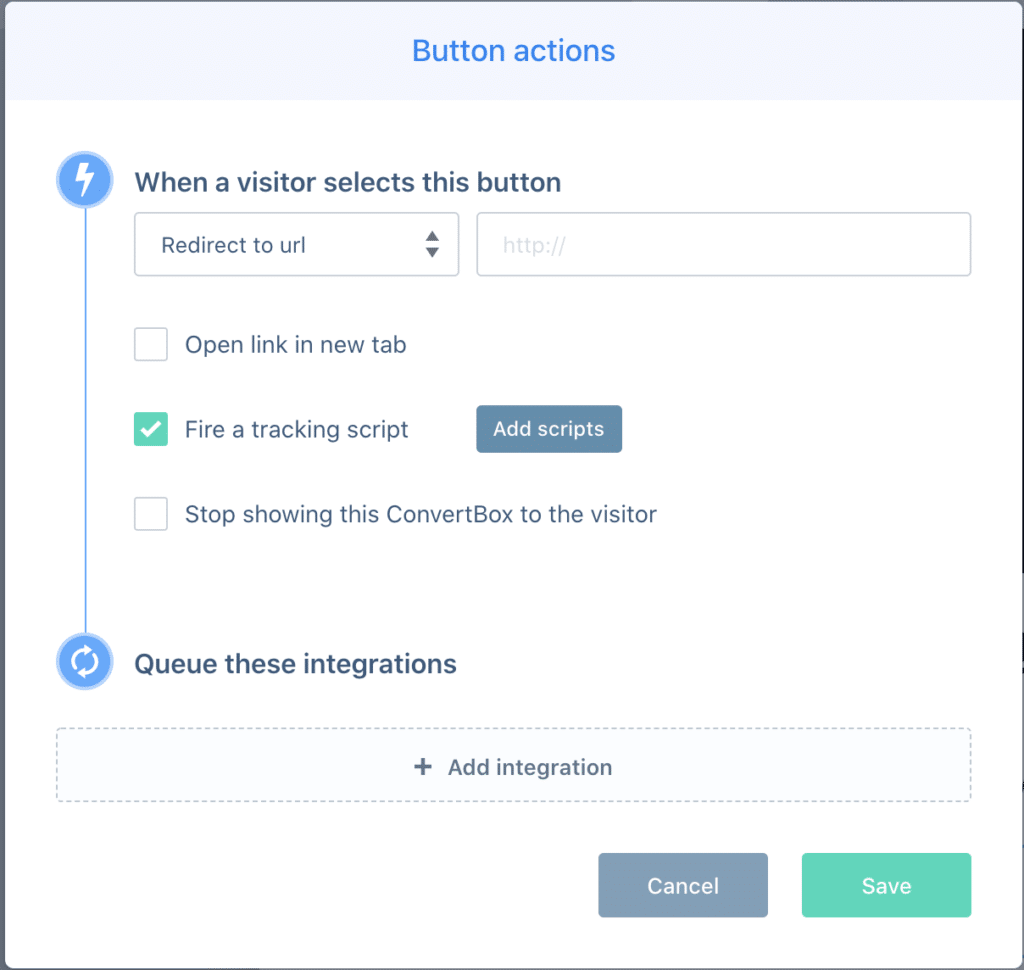
Task: Tick Stop showing this ConvertBox checkbox
Action: [151, 514]
